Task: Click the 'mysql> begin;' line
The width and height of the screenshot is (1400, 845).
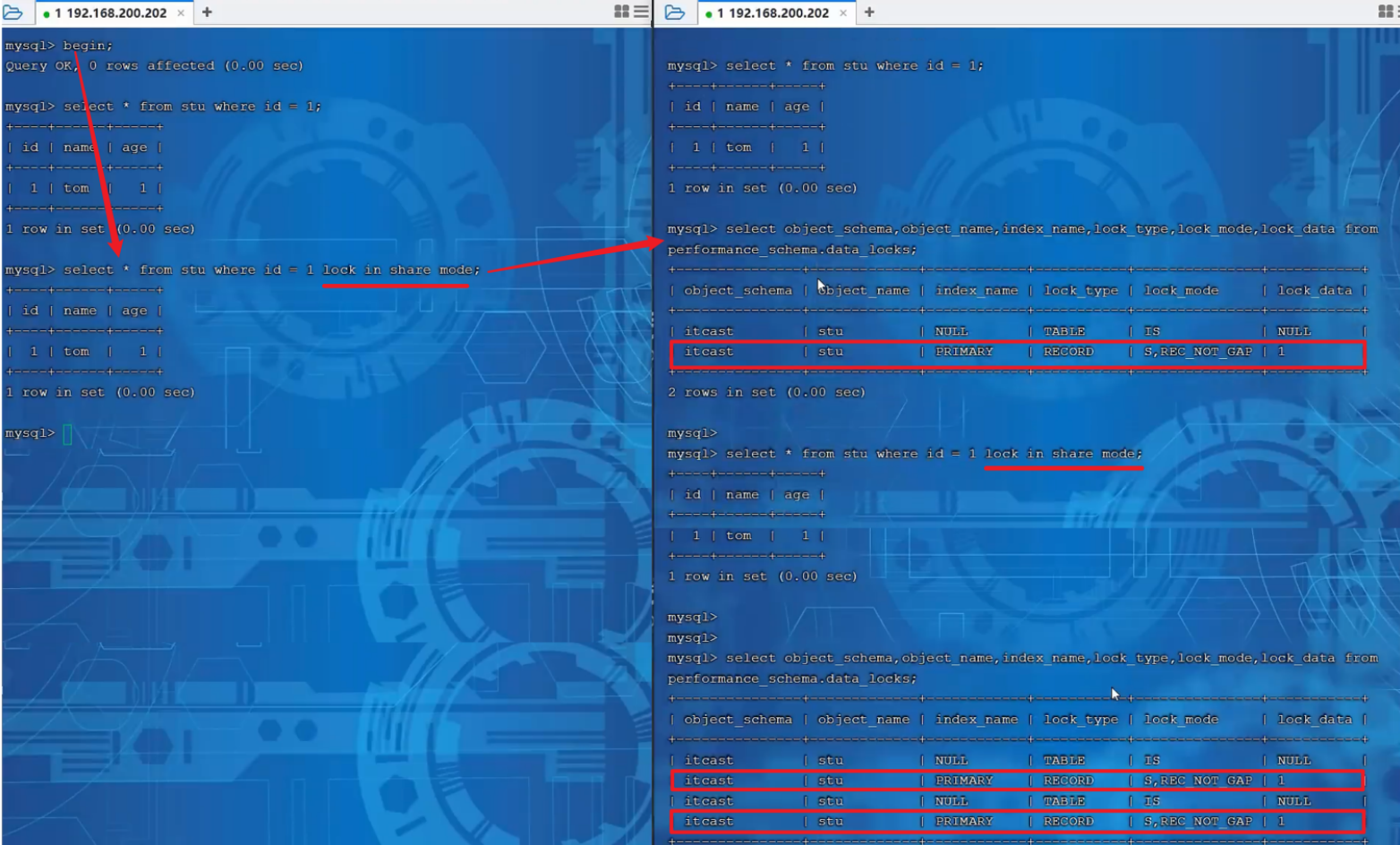Action: click(59, 46)
